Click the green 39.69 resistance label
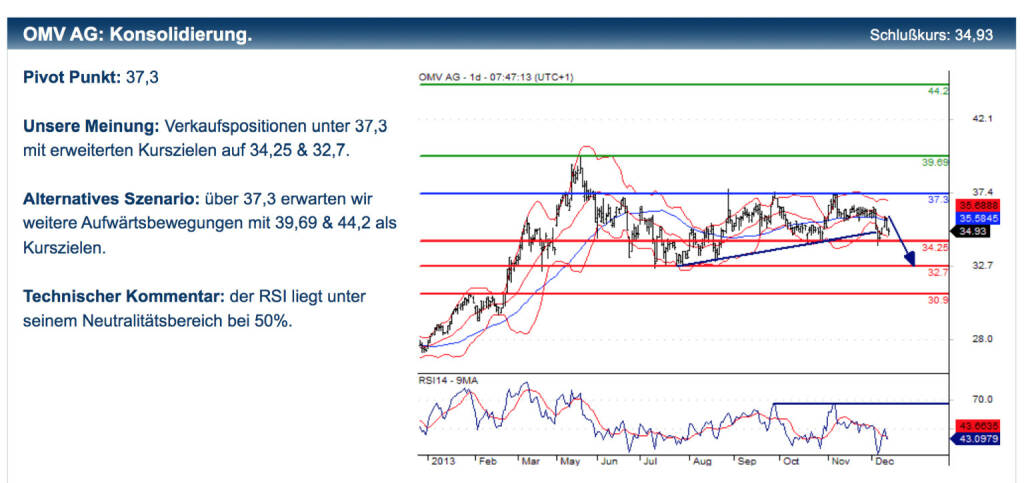1024x483 pixels. click(935, 162)
